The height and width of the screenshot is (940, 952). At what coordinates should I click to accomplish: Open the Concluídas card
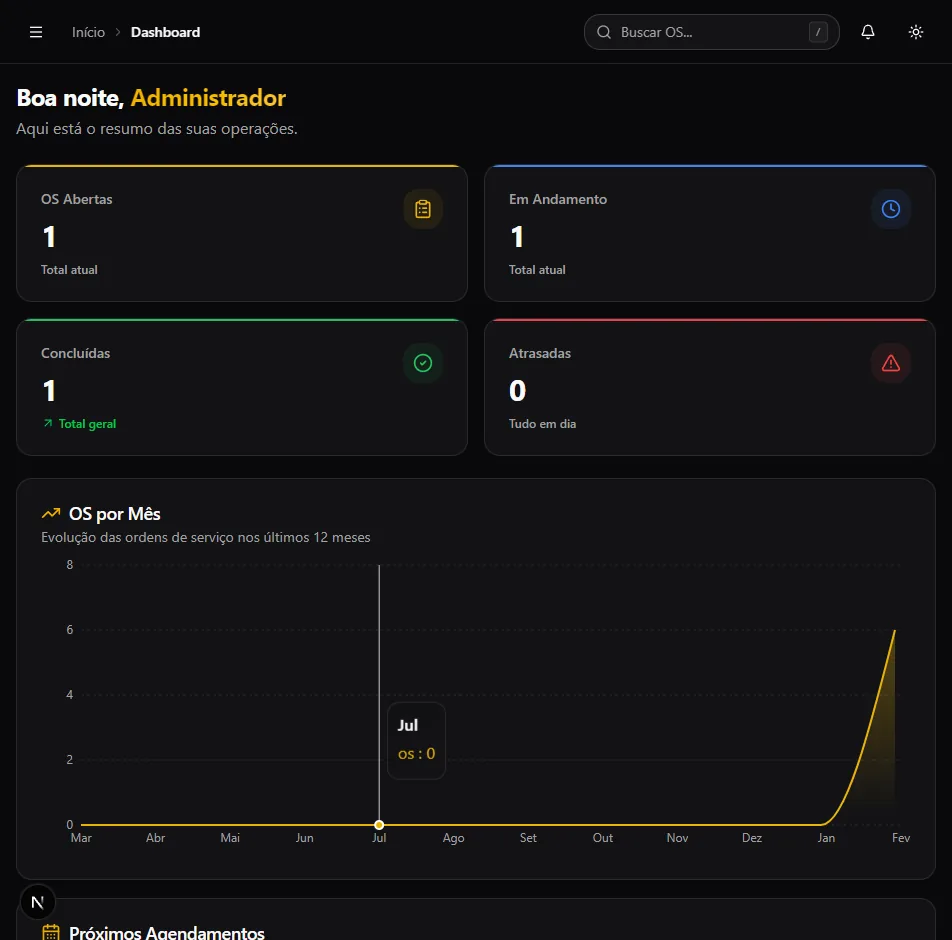tap(242, 387)
